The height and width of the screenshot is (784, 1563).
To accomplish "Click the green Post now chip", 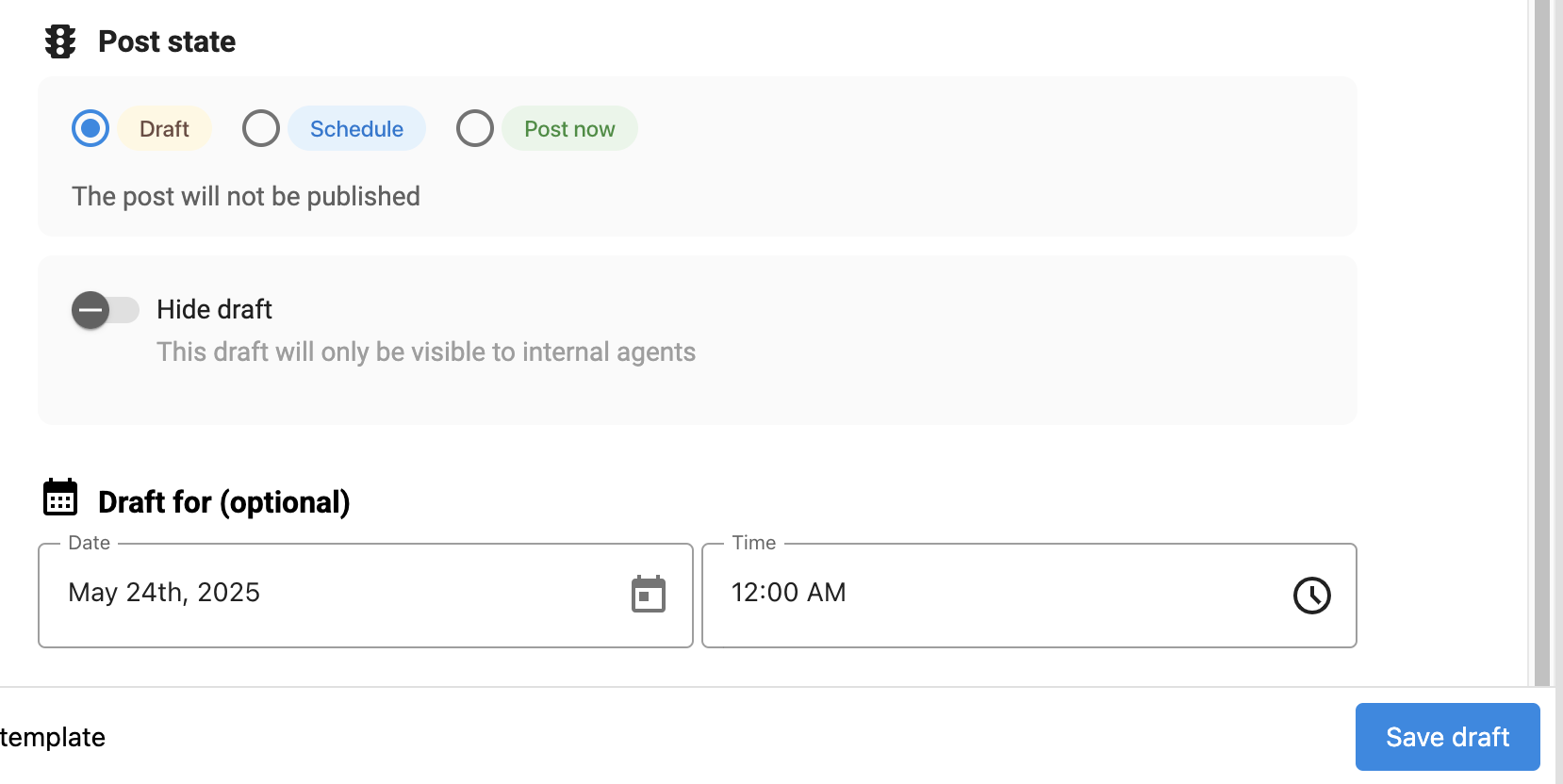I will tap(569, 129).
